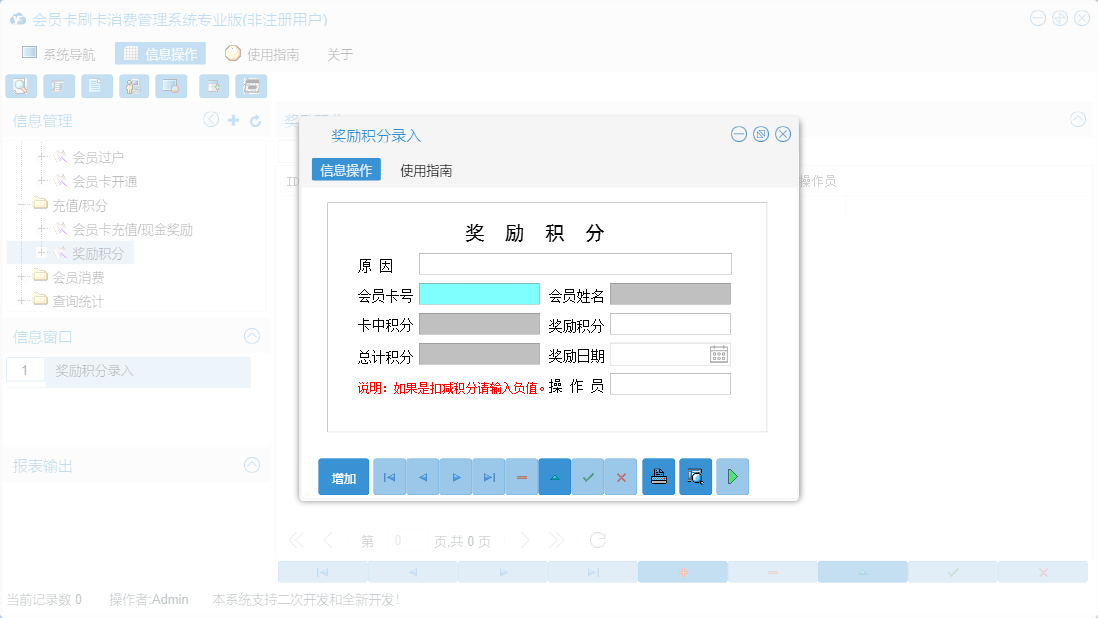Confirm the record with the checkmark icon
This screenshot has width=1098, height=618.
pyautogui.click(x=588, y=477)
